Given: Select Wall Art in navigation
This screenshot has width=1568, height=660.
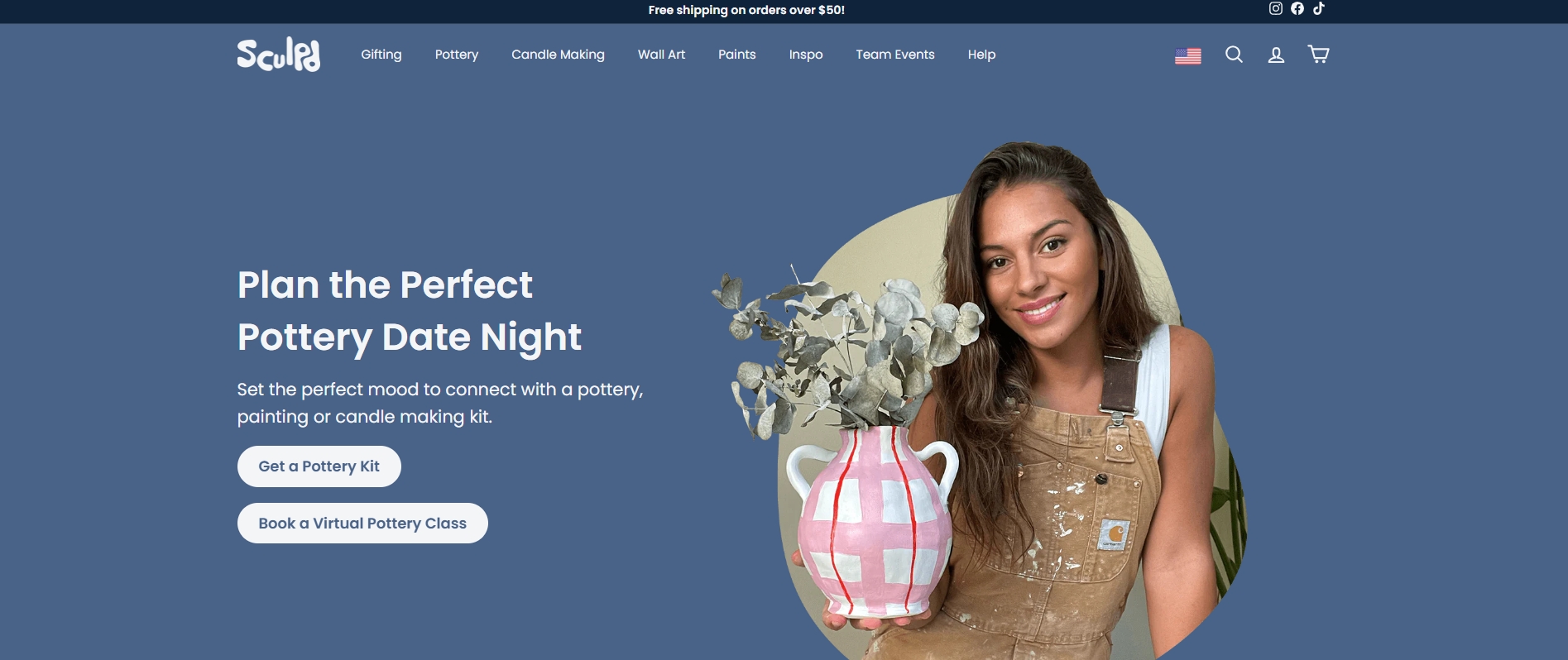Looking at the screenshot, I should 661,55.
